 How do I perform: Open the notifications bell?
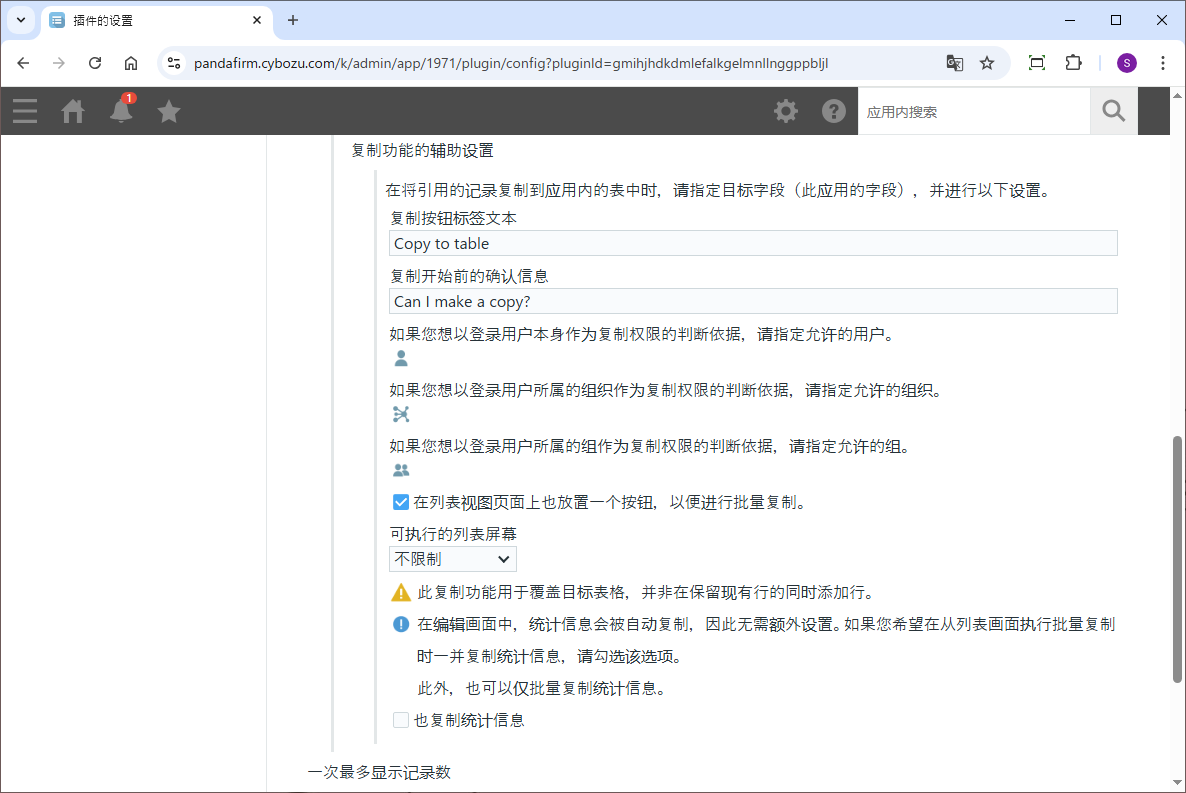121,111
